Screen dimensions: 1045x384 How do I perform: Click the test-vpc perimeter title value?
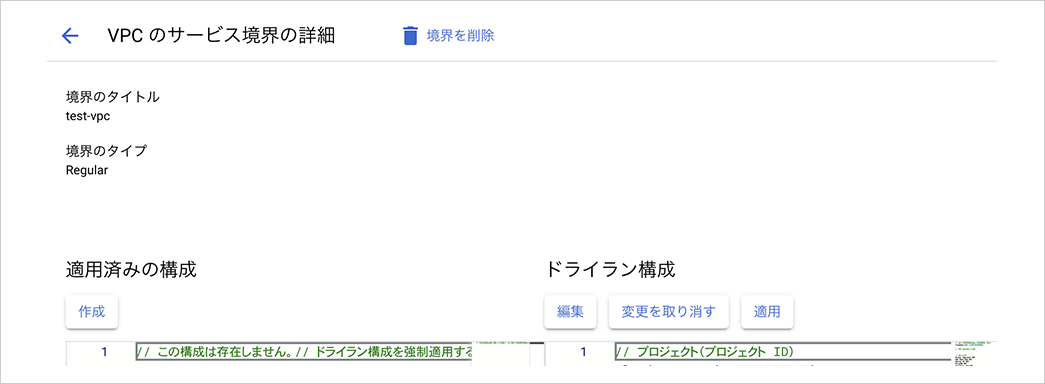click(88, 116)
